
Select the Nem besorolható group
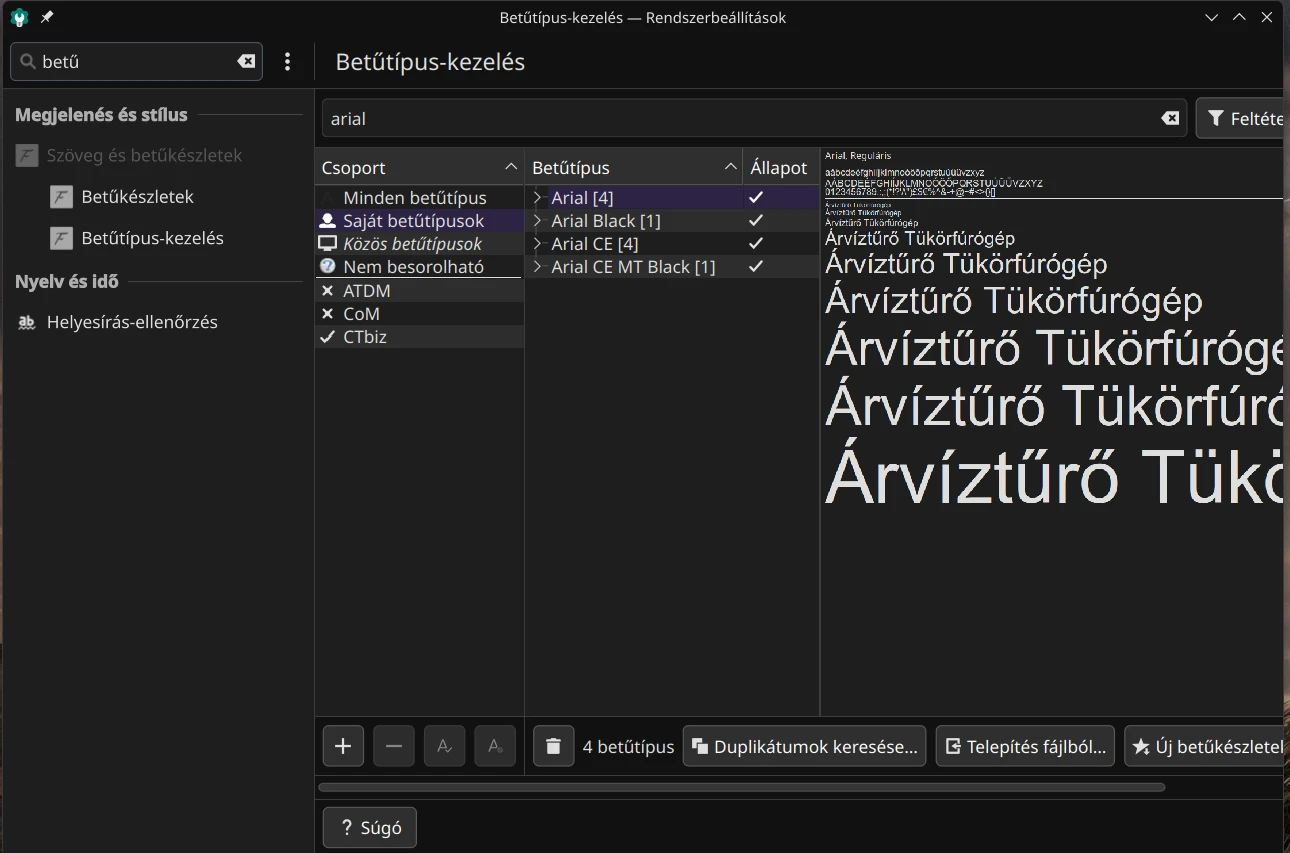click(x=420, y=266)
